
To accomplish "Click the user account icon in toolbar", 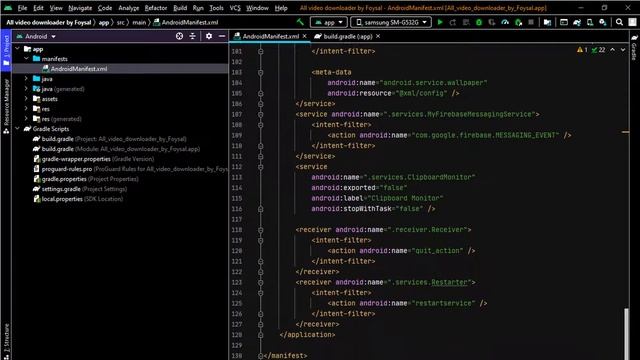I will tap(633, 22).
